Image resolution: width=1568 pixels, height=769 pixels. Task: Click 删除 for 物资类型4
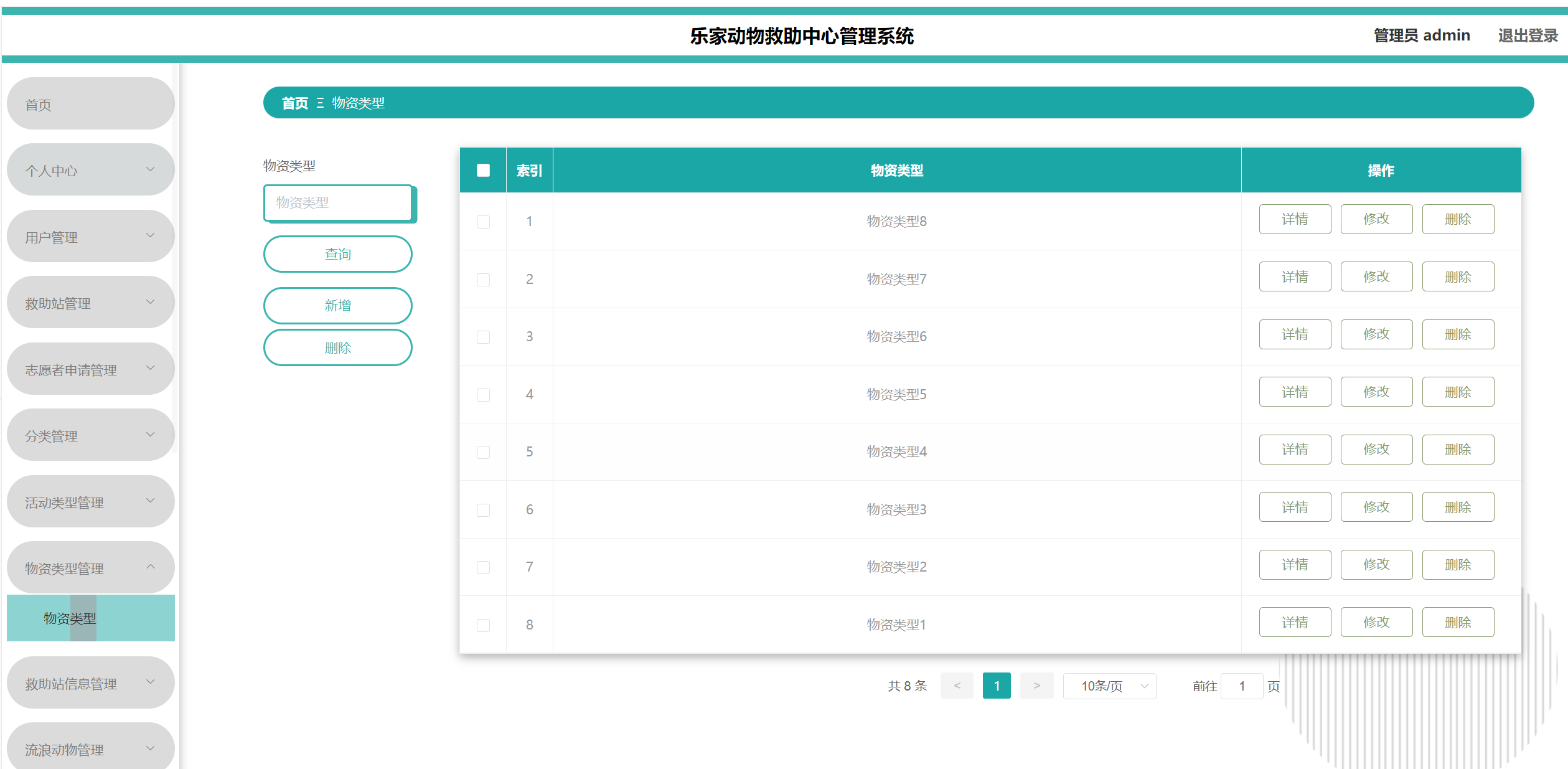1458,450
